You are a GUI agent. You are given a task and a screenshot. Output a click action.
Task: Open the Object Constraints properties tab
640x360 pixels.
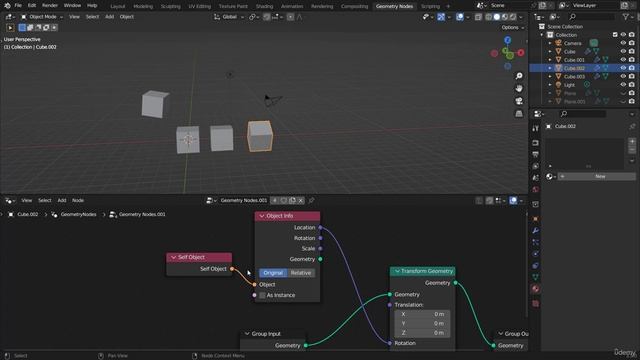tap(536, 265)
